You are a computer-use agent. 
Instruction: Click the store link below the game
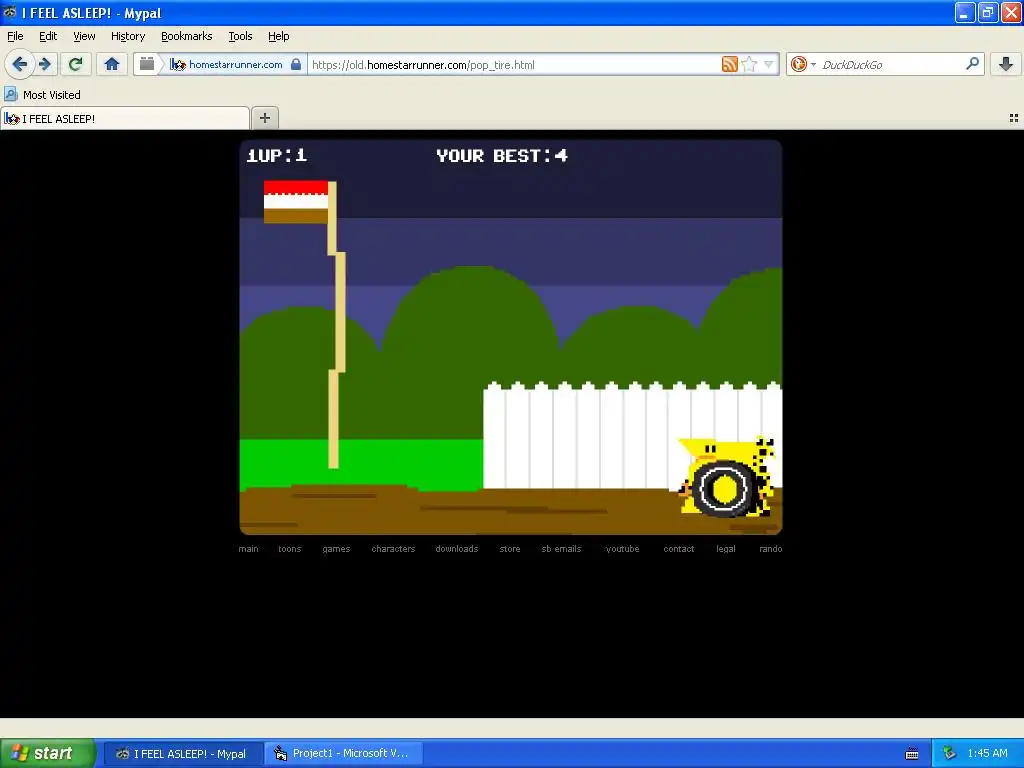tap(510, 549)
